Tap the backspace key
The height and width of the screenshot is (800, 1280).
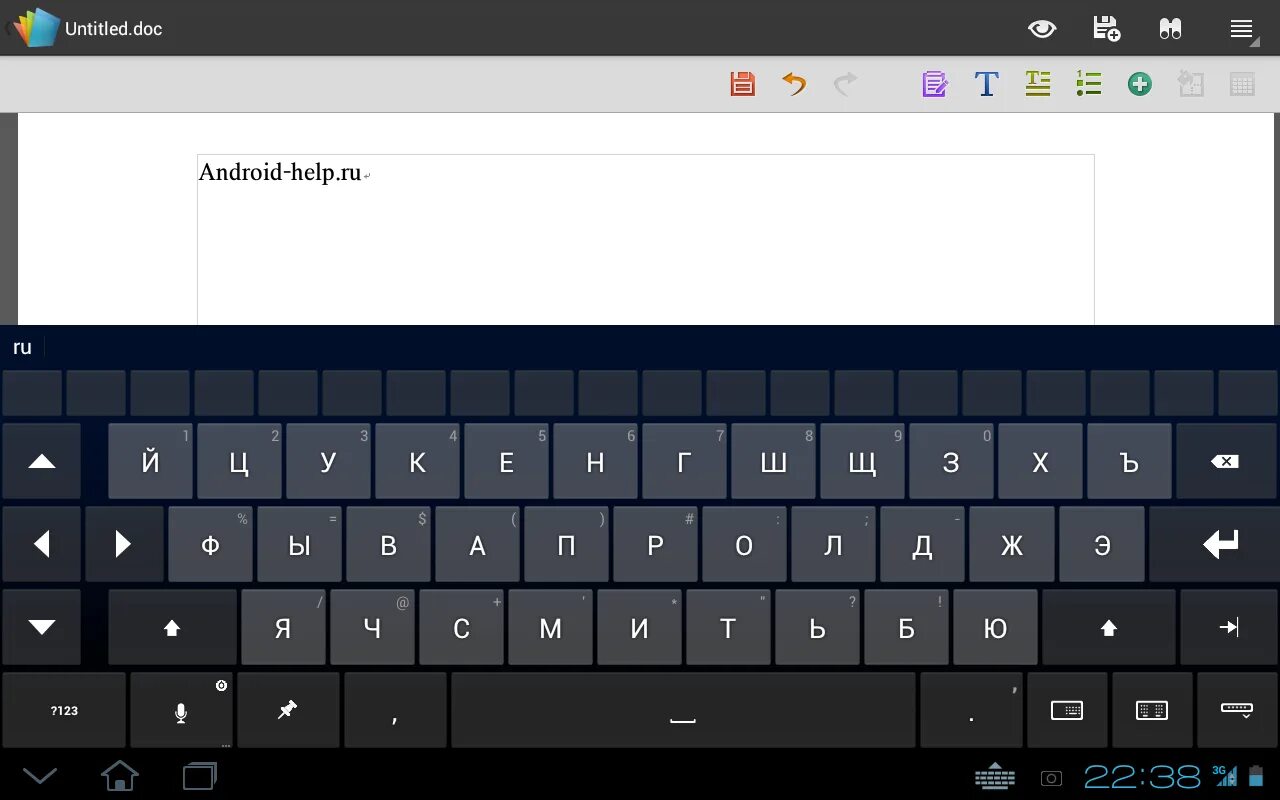(x=1226, y=461)
